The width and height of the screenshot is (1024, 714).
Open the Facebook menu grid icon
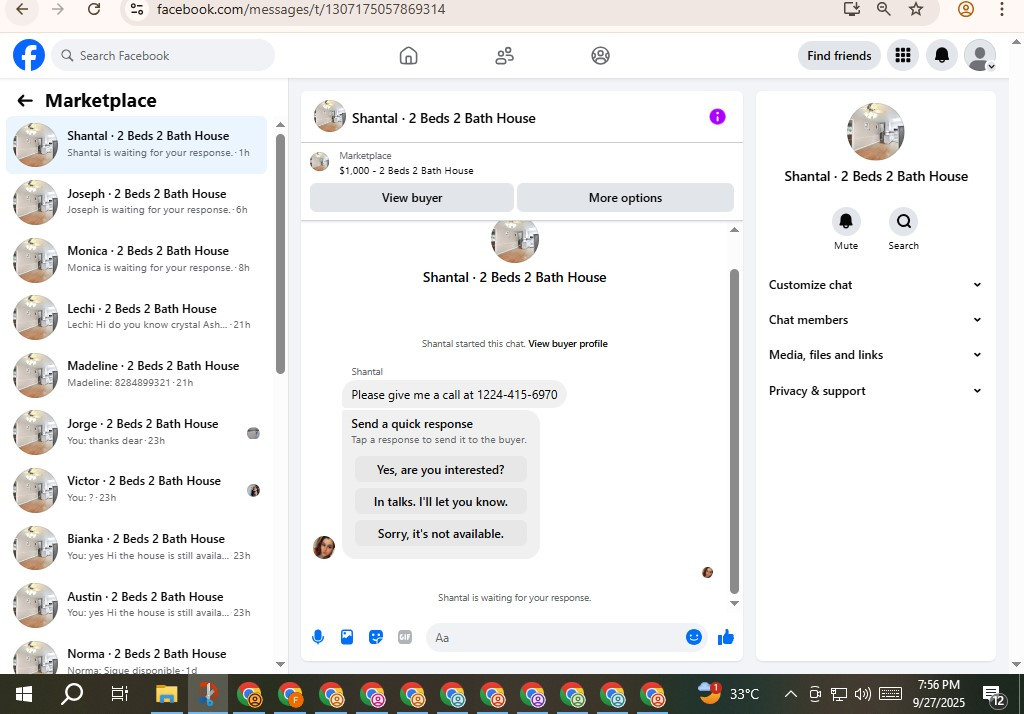pyautogui.click(x=903, y=56)
